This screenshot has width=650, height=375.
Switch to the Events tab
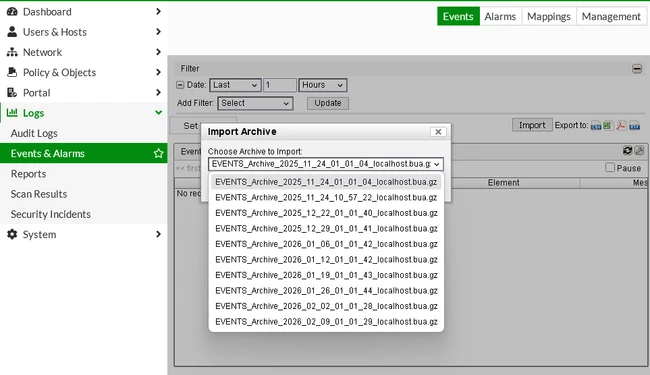click(x=458, y=16)
